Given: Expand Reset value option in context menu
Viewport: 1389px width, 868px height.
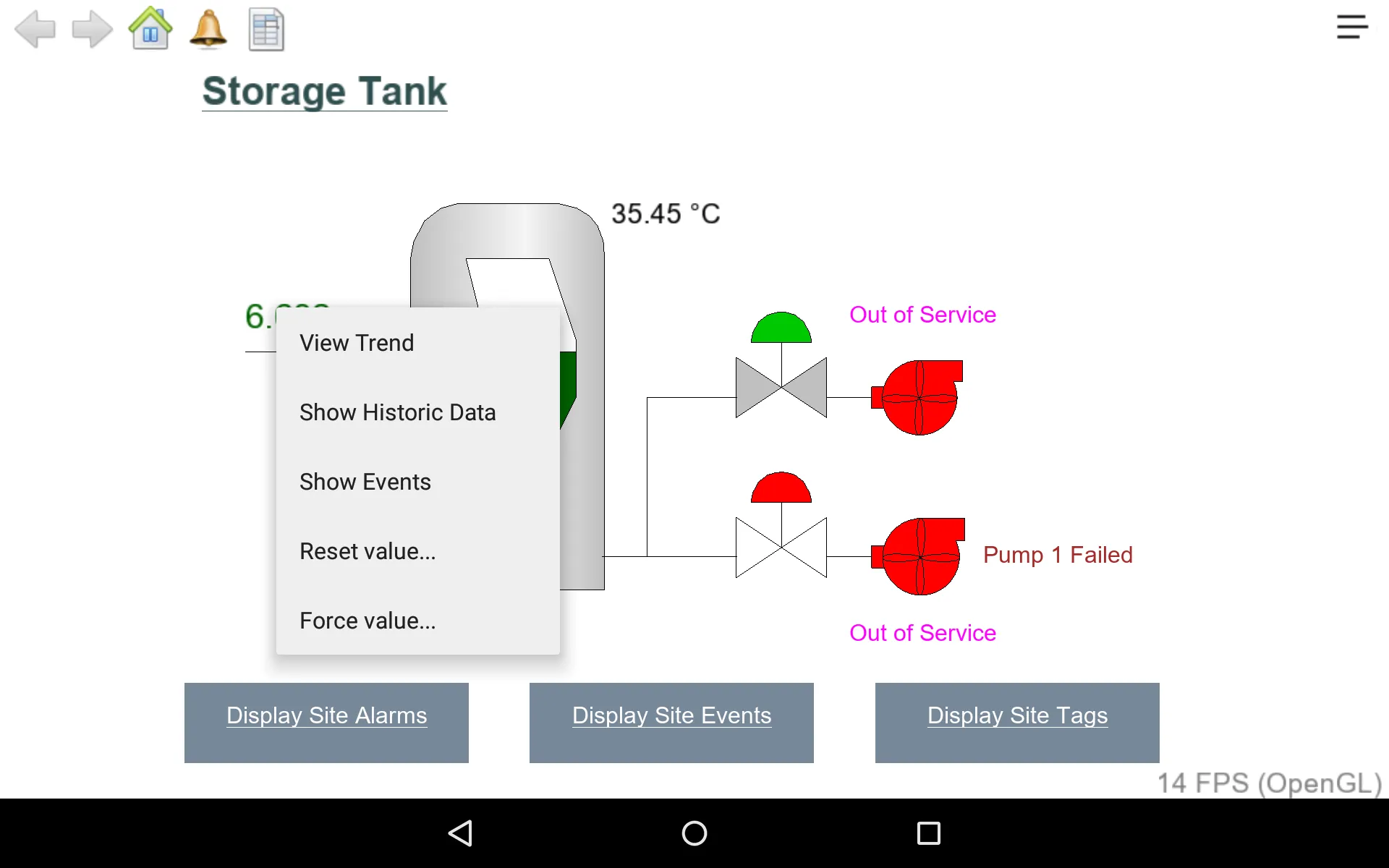Looking at the screenshot, I should 367,550.
